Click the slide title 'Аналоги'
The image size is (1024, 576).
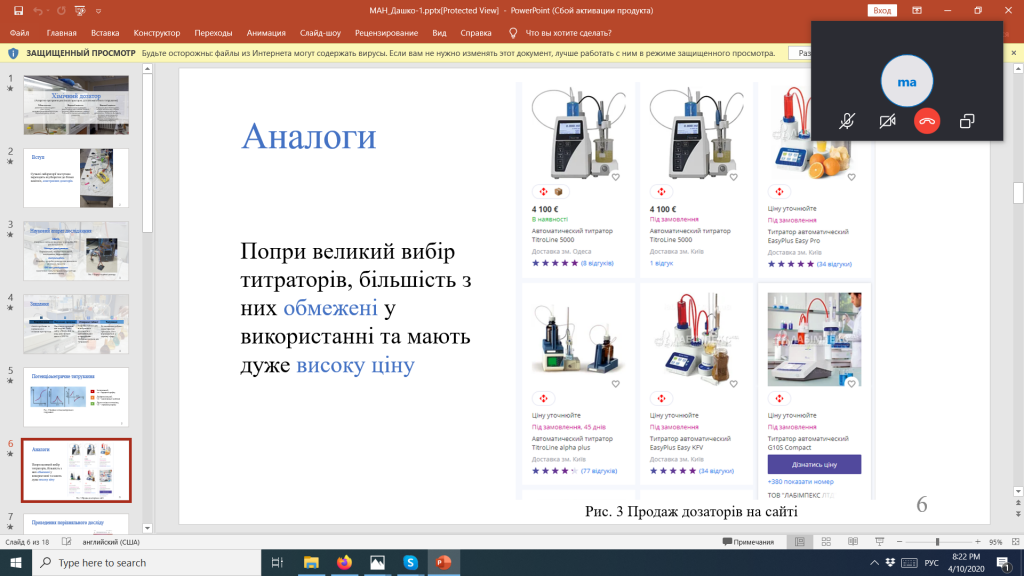click(x=309, y=136)
